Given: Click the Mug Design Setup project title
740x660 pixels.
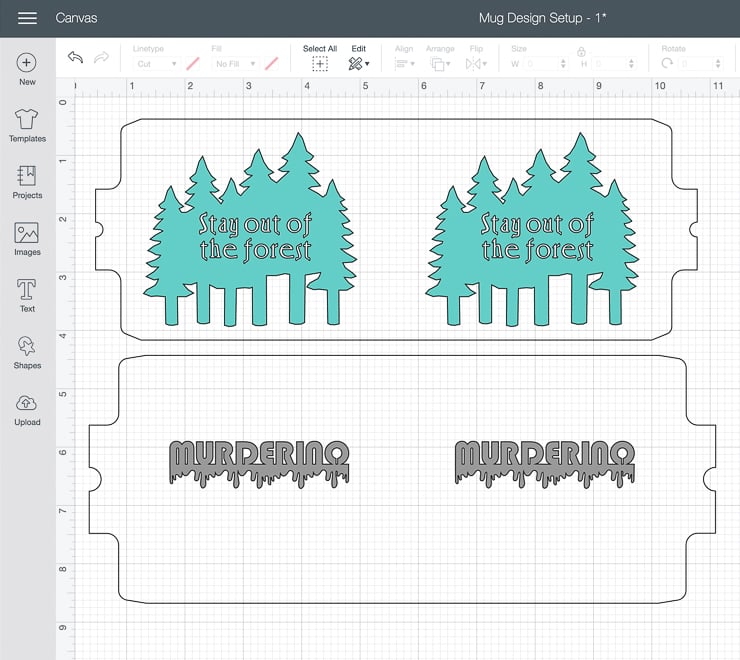Looking at the screenshot, I should (x=542, y=18).
